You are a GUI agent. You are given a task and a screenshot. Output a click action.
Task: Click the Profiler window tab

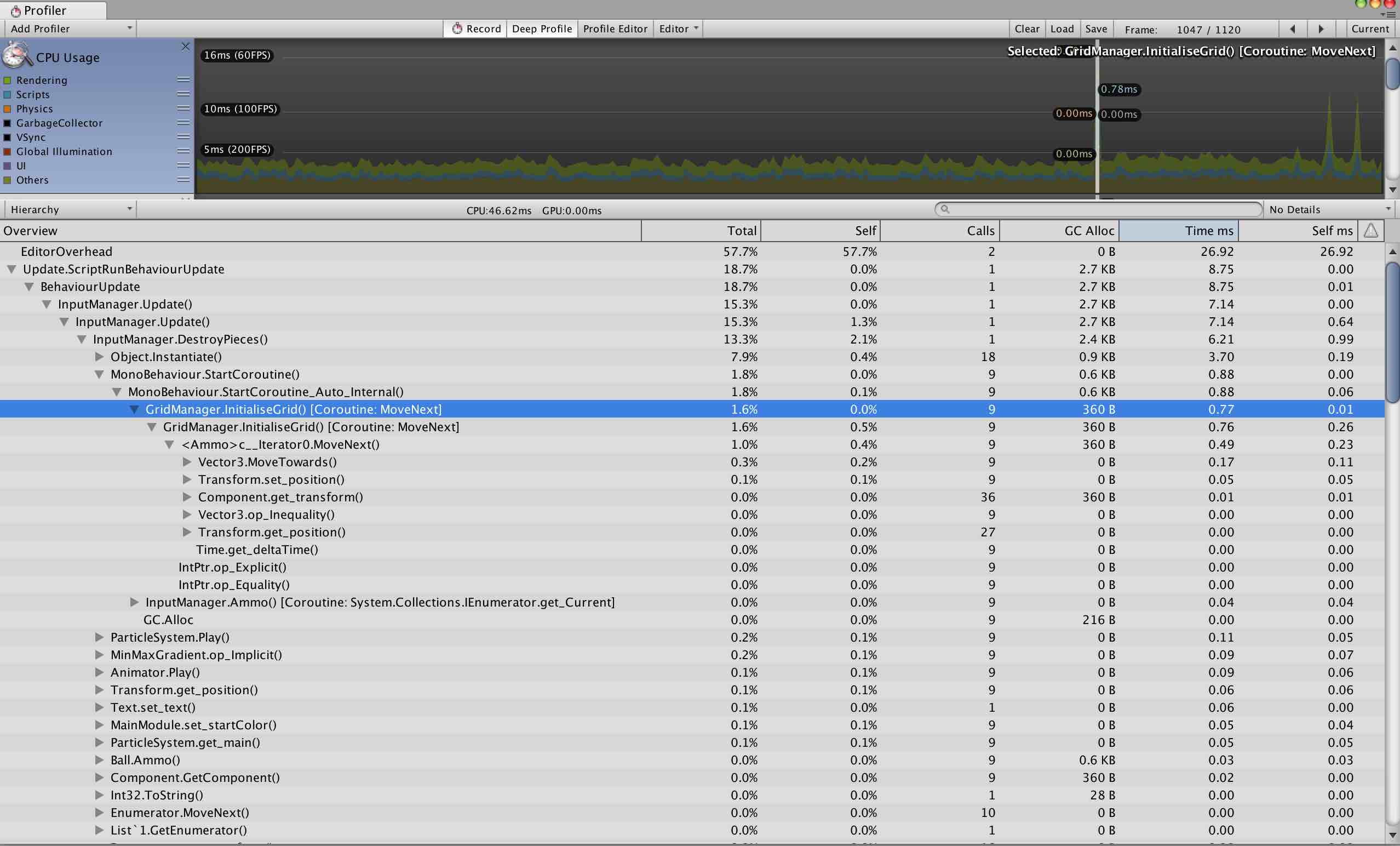point(54,10)
